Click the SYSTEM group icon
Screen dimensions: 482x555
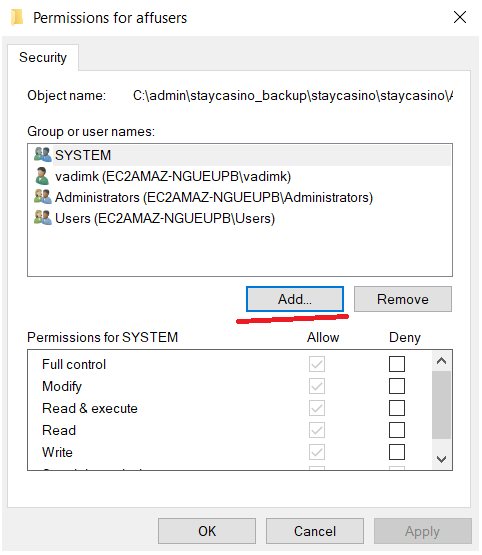pos(42,155)
